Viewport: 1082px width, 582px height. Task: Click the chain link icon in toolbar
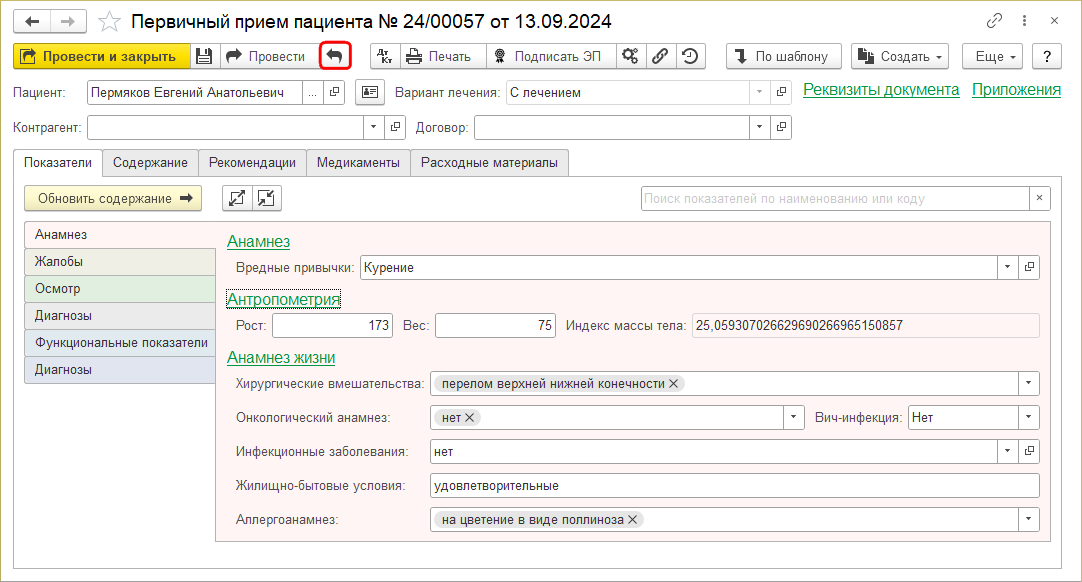coord(660,56)
